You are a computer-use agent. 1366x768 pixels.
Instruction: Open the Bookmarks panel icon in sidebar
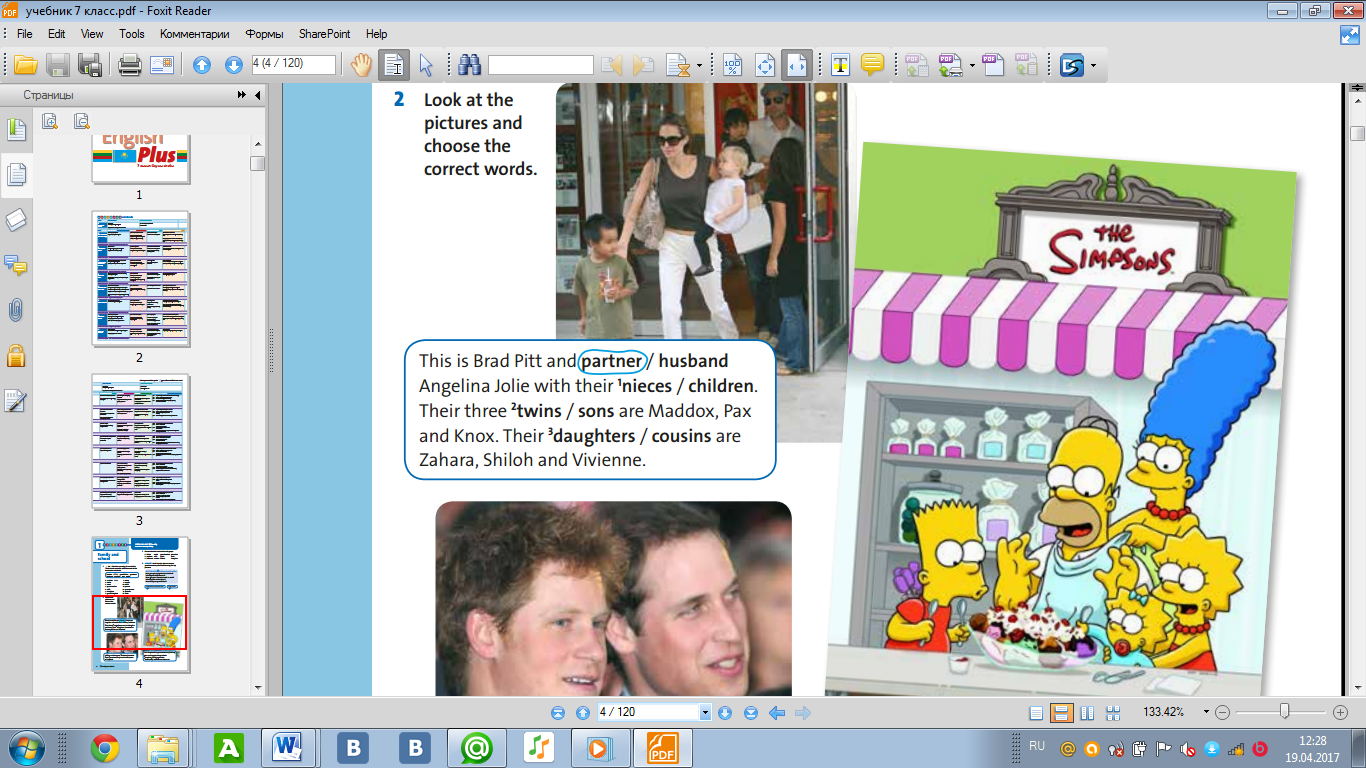(16, 130)
